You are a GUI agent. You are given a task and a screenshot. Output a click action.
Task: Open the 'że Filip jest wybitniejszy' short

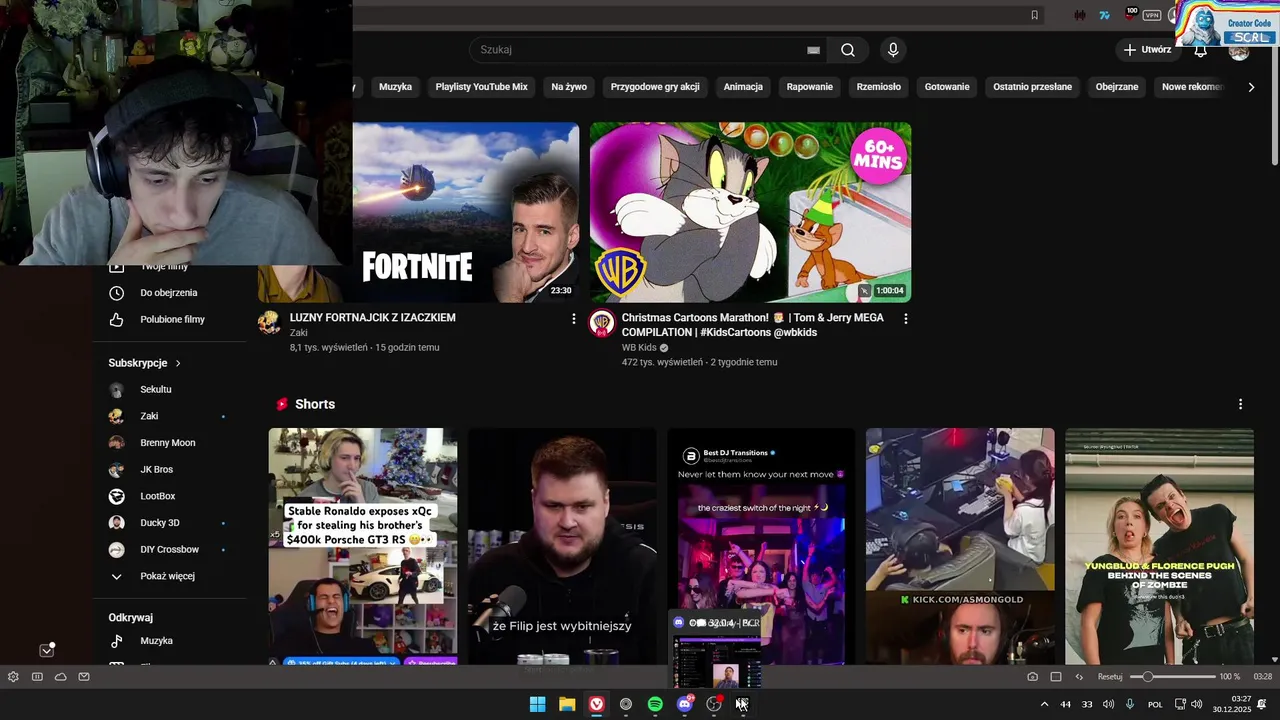[x=562, y=546]
